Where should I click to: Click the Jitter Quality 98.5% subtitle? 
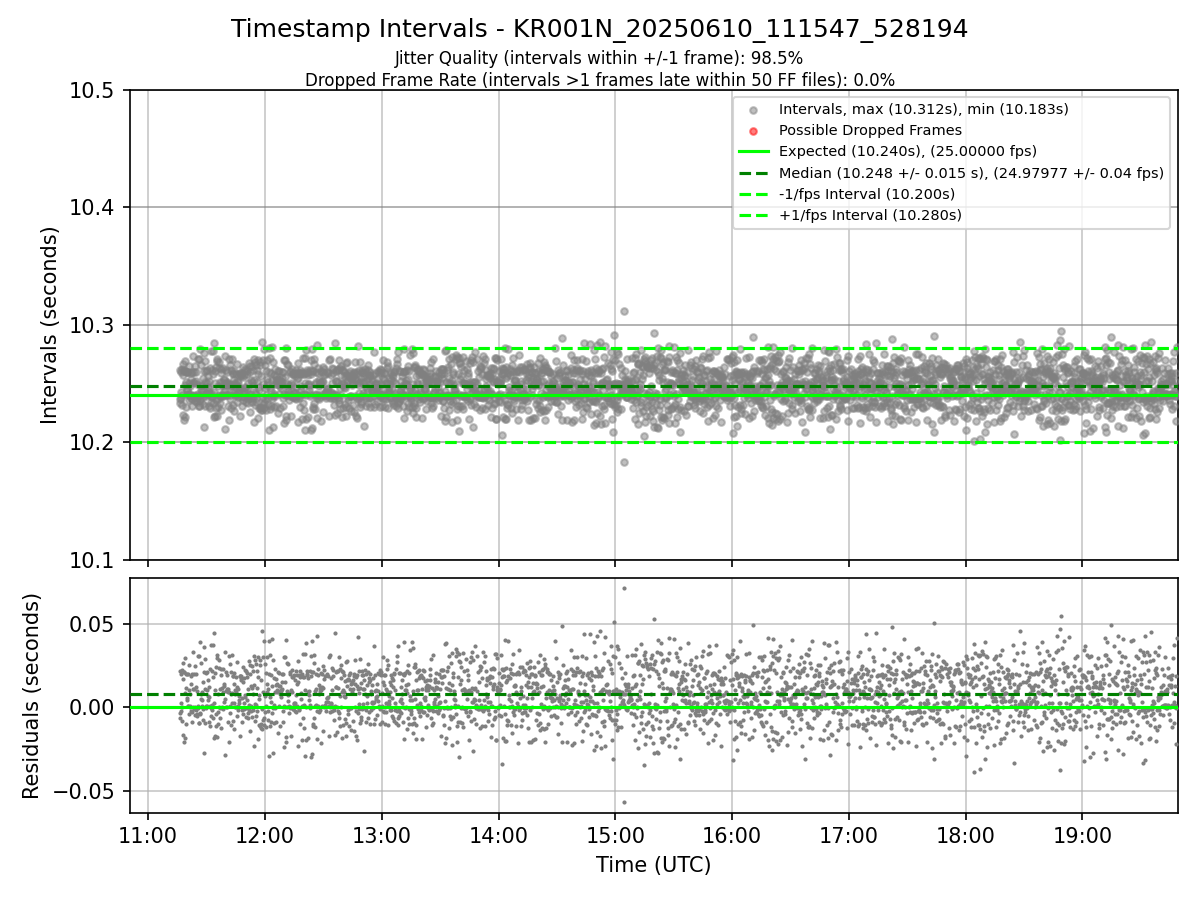click(x=599, y=58)
